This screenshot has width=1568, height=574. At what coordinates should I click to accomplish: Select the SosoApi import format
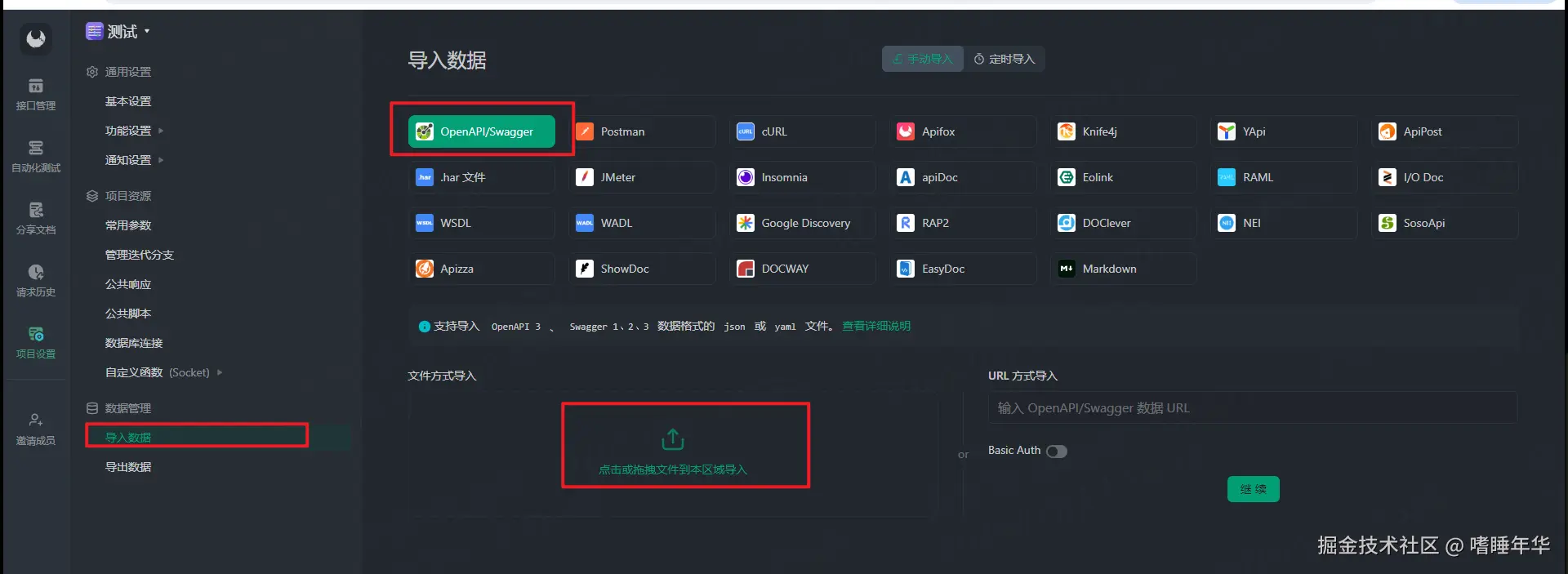1445,223
